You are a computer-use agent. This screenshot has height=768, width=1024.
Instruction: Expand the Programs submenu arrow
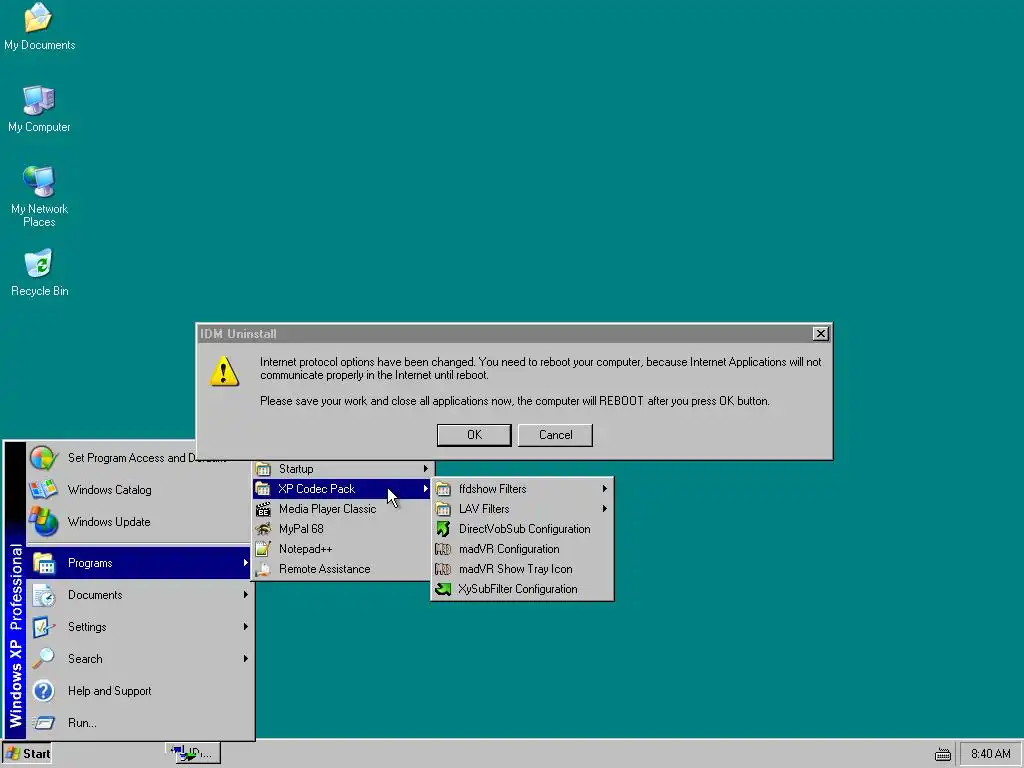[x=246, y=563]
